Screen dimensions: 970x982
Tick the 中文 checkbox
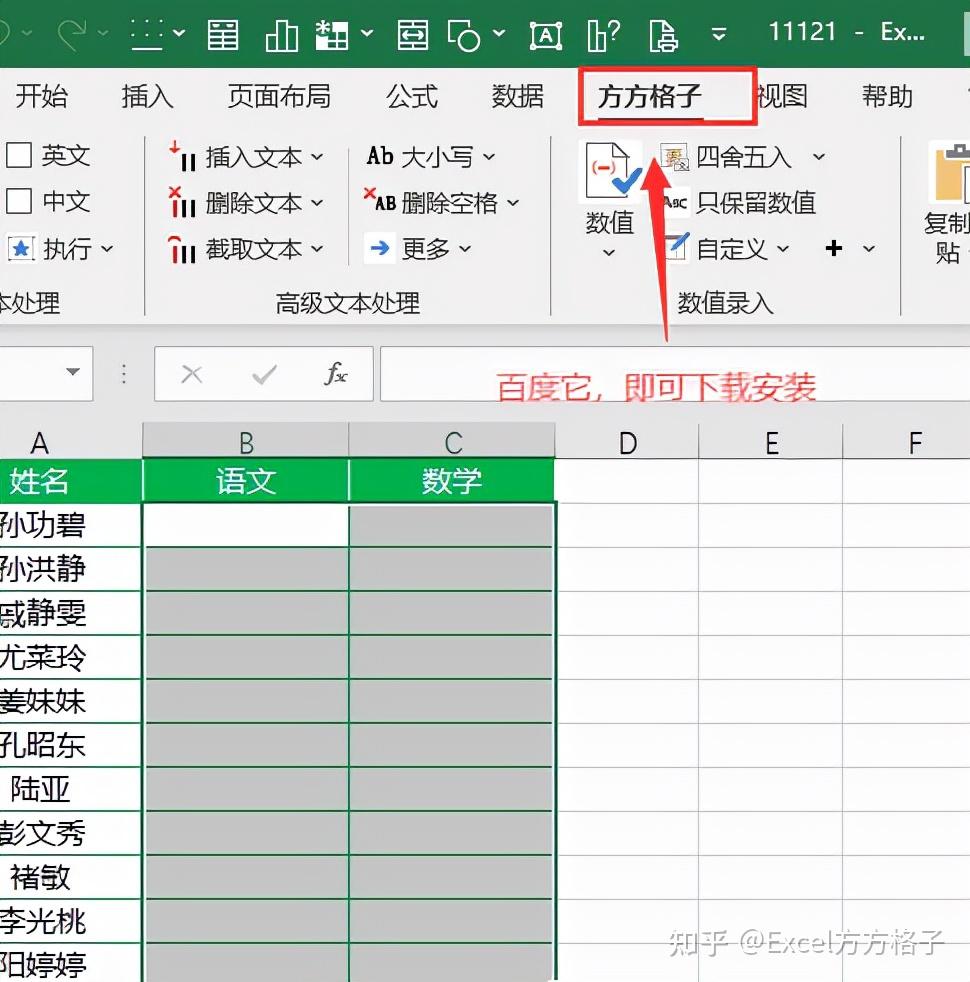19,202
